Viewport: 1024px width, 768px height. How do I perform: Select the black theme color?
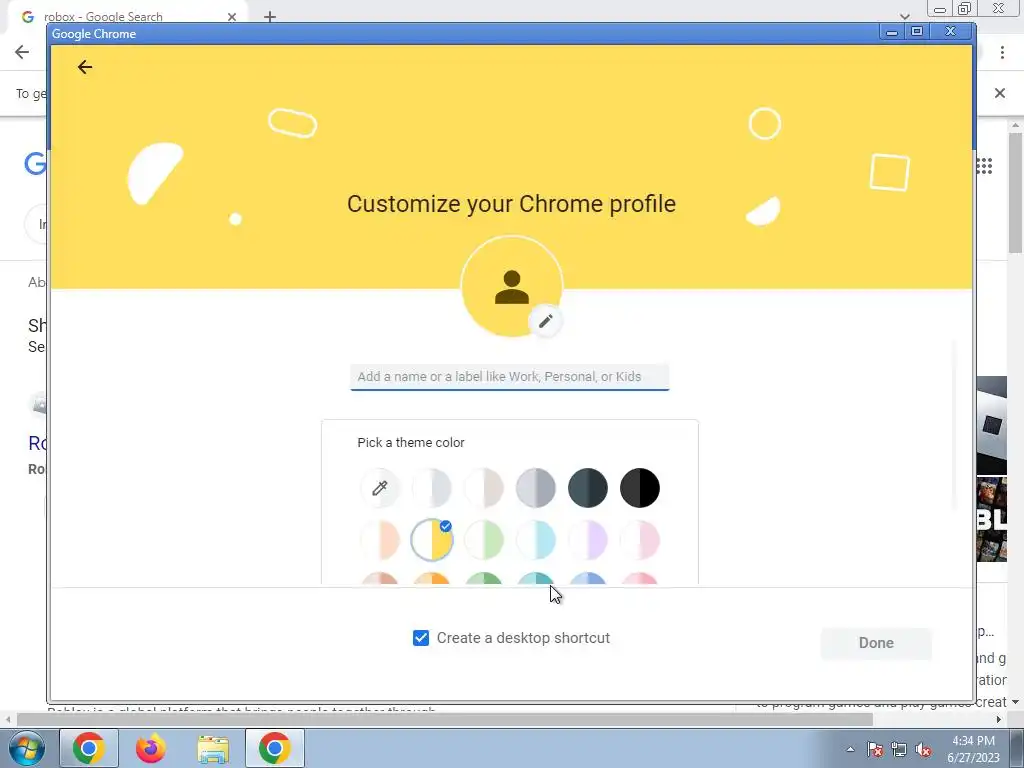[640, 488]
